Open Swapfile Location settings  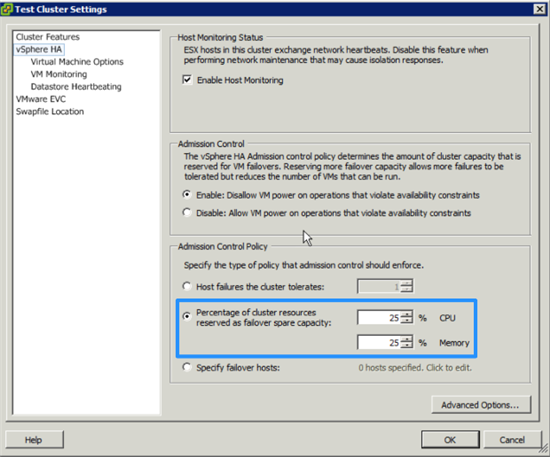(x=50, y=112)
